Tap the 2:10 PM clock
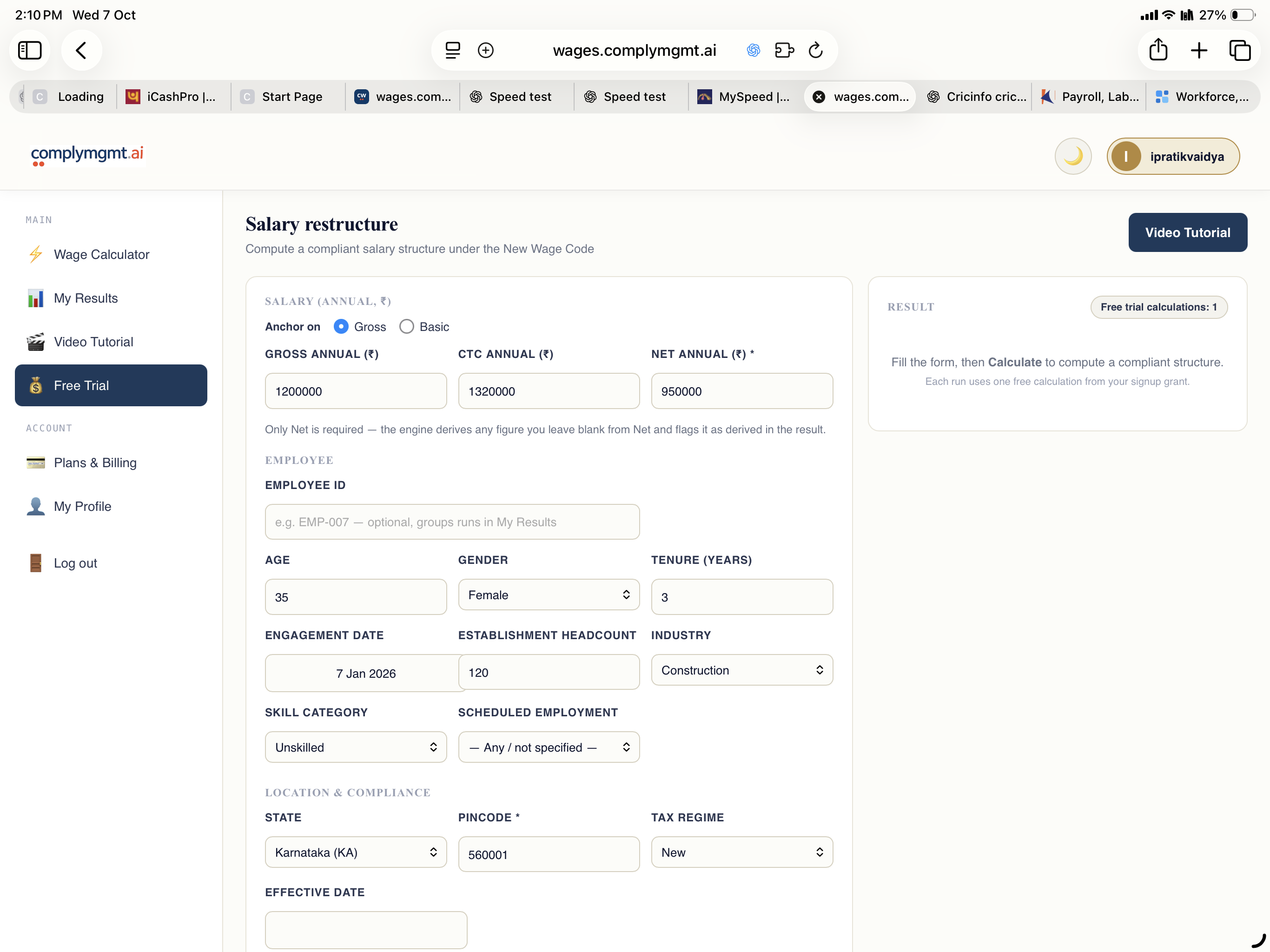Screen dimensions: 1270x952 click(39, 15)
